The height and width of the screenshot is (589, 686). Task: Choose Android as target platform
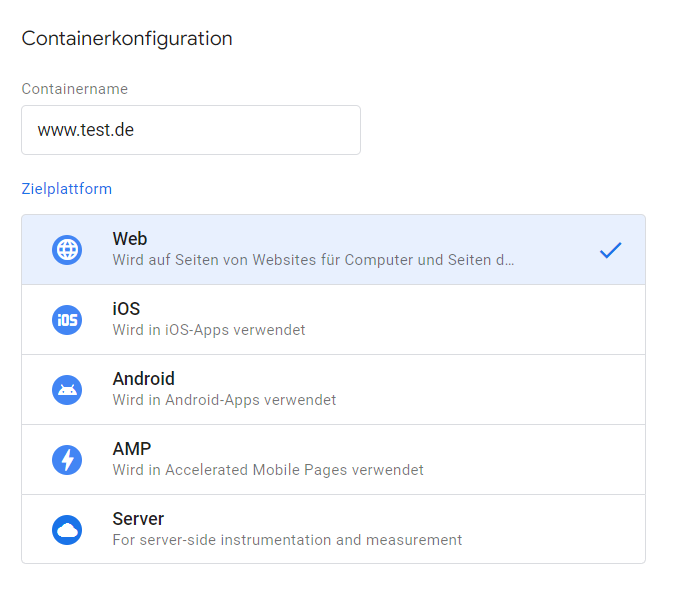(143, 379)
